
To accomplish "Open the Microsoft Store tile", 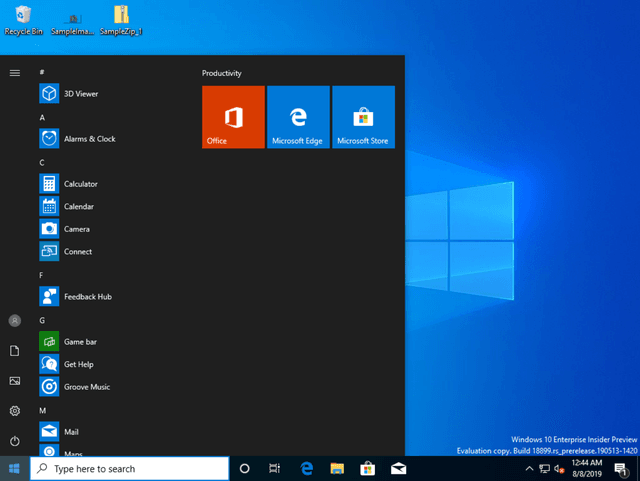I will [x=363, y=117].
